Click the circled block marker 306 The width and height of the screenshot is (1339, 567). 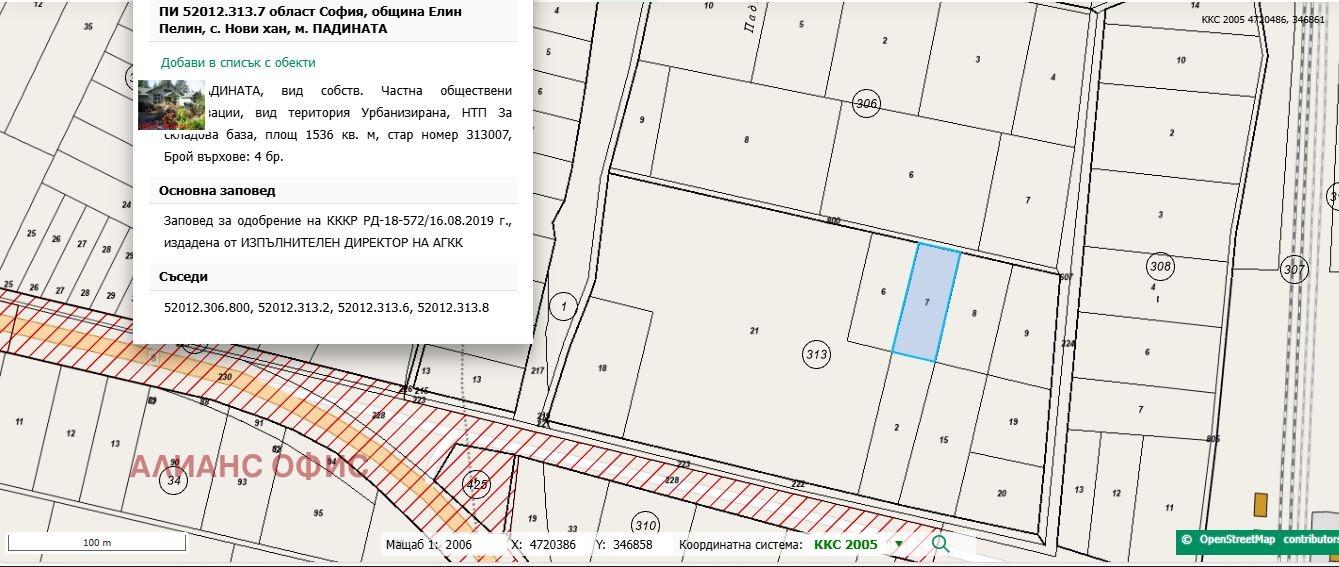pyautogui.click(x=866, y=104)
